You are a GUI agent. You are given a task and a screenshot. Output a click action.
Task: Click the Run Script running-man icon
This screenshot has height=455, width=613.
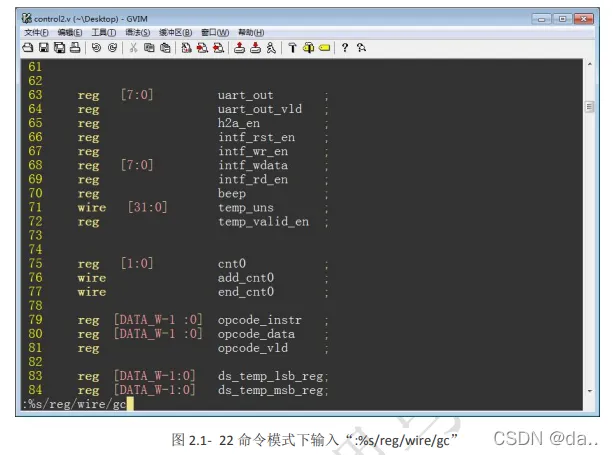[x=271, y=48]
